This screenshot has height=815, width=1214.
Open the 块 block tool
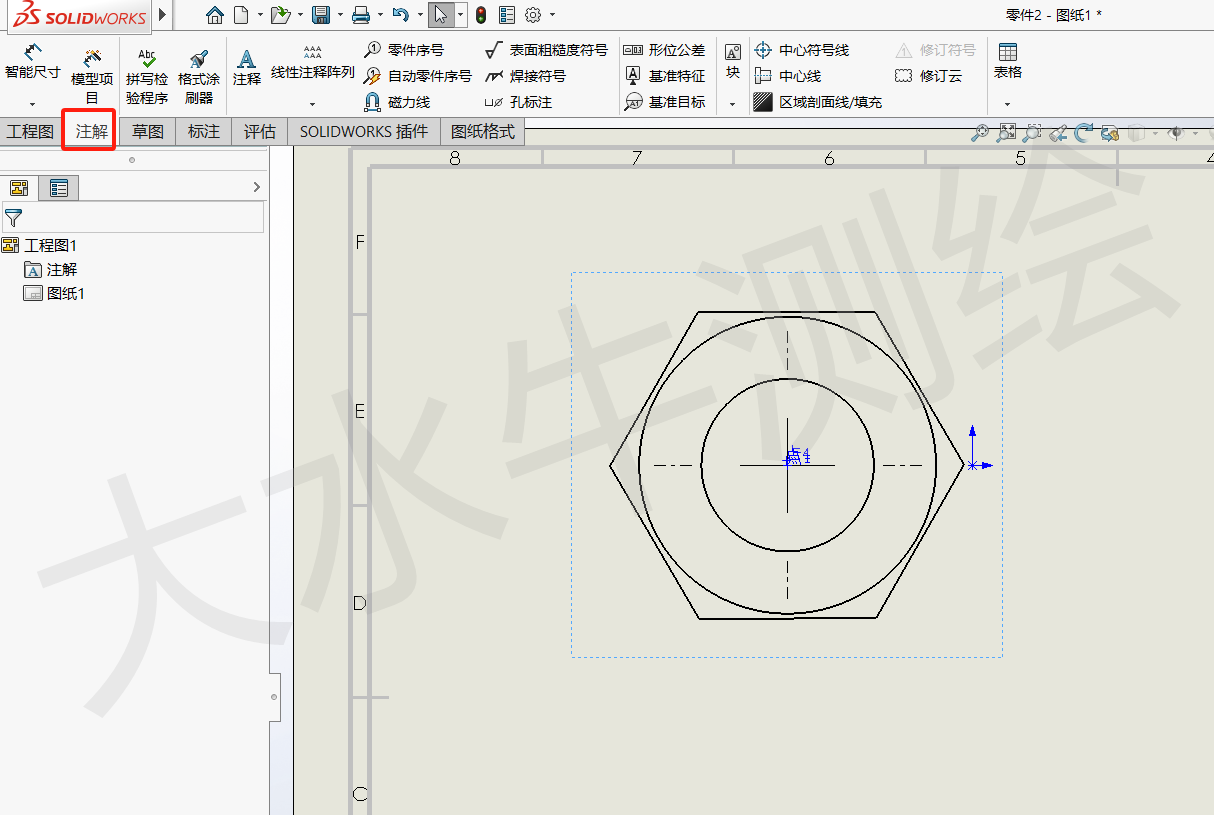(x=733, y=61)
